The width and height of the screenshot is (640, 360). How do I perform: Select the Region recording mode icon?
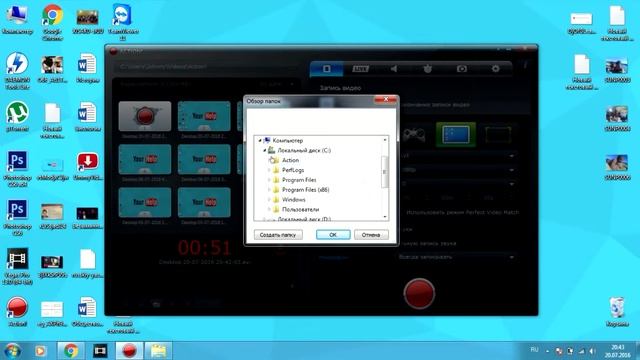coord(498,135)
